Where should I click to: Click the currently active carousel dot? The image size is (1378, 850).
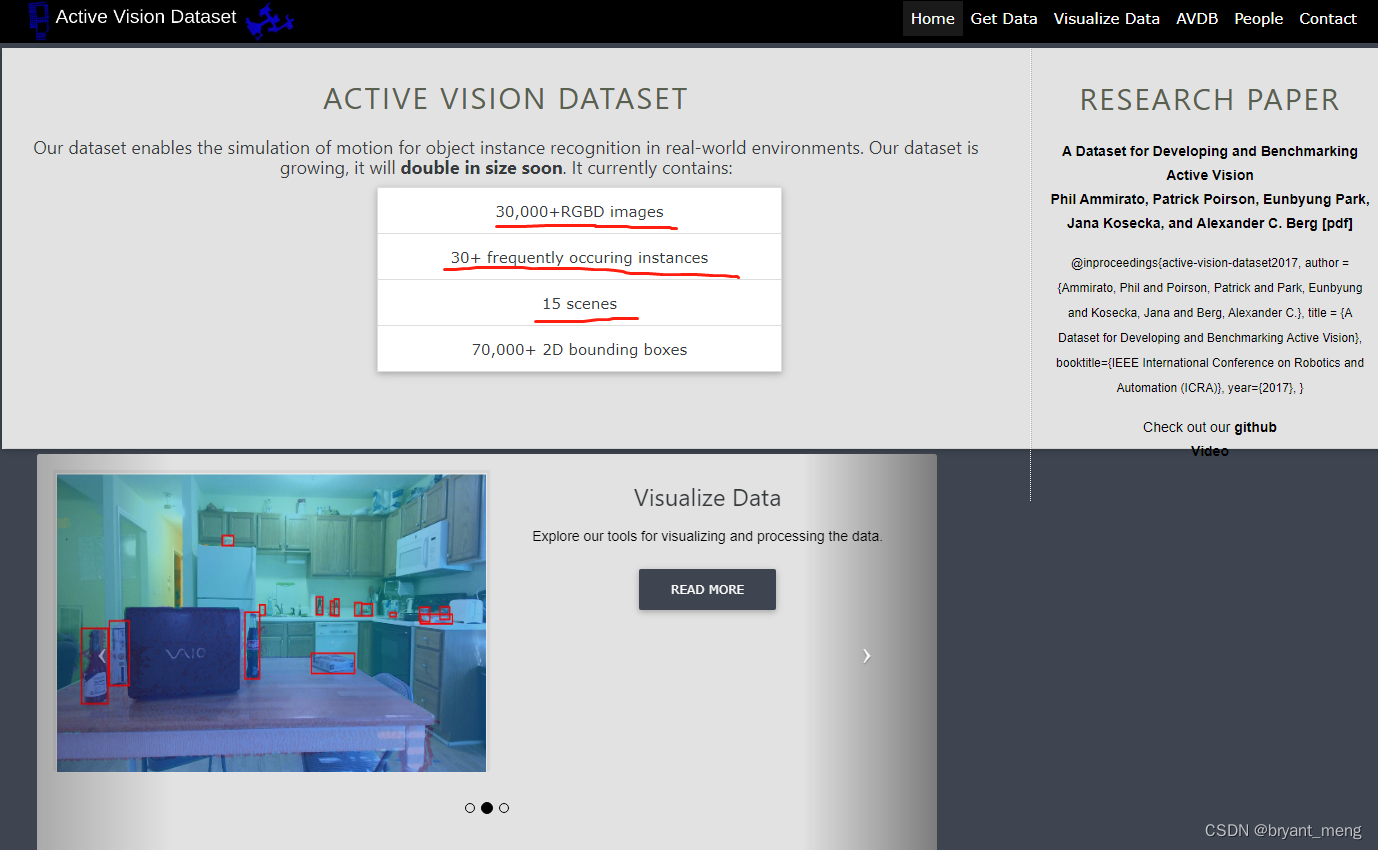[487, 807]
